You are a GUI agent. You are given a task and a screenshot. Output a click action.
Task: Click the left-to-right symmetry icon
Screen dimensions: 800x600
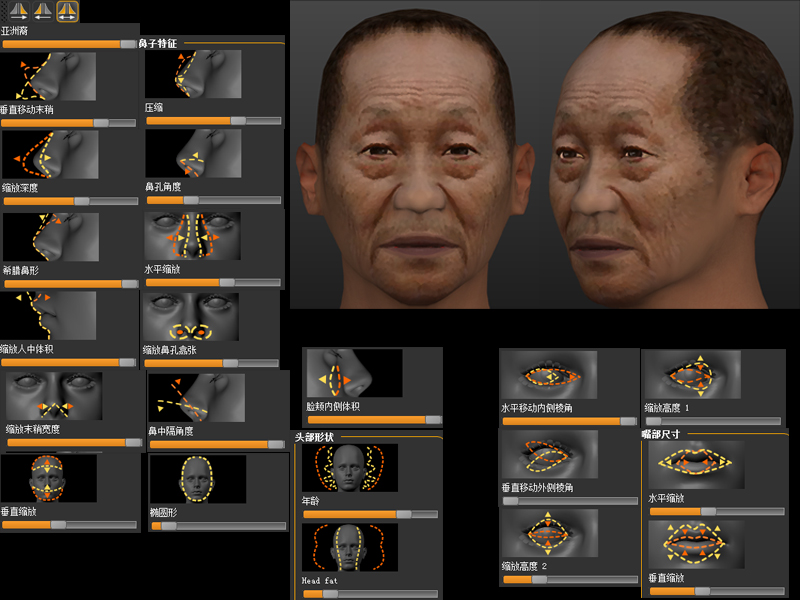tap(18, 12)
